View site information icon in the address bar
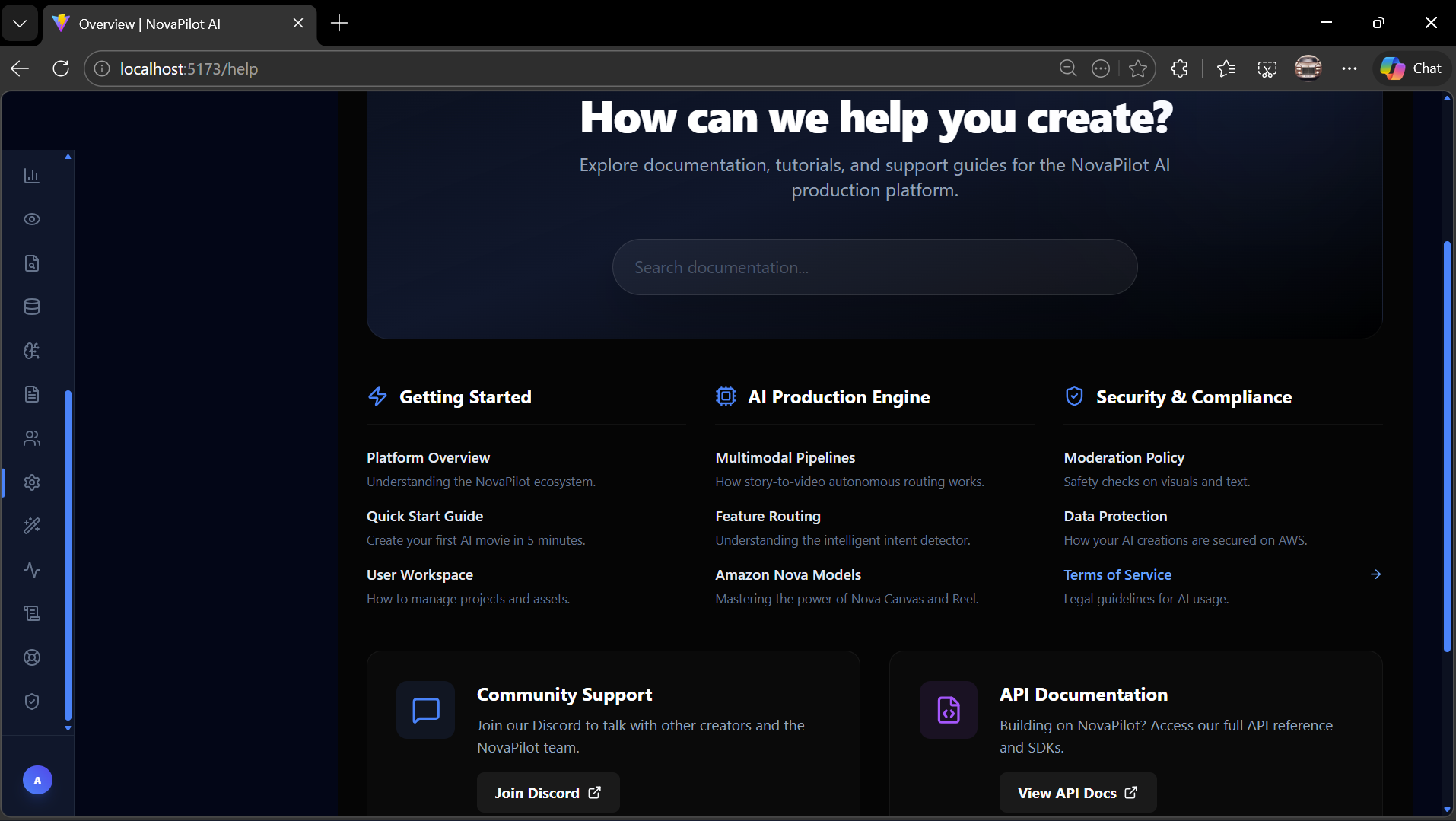This screenshot has width=1456, height=821. point(102,68)
